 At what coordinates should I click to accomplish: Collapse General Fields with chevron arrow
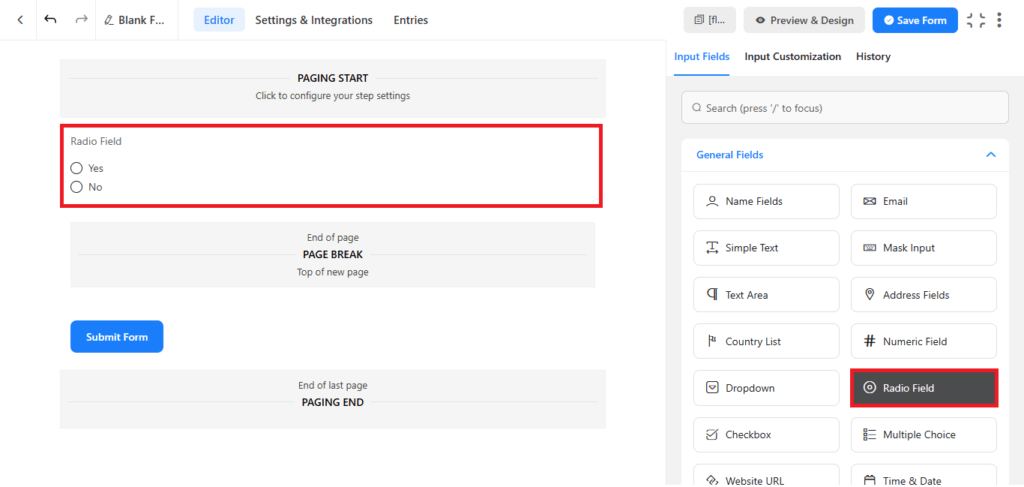coord(990,155)
